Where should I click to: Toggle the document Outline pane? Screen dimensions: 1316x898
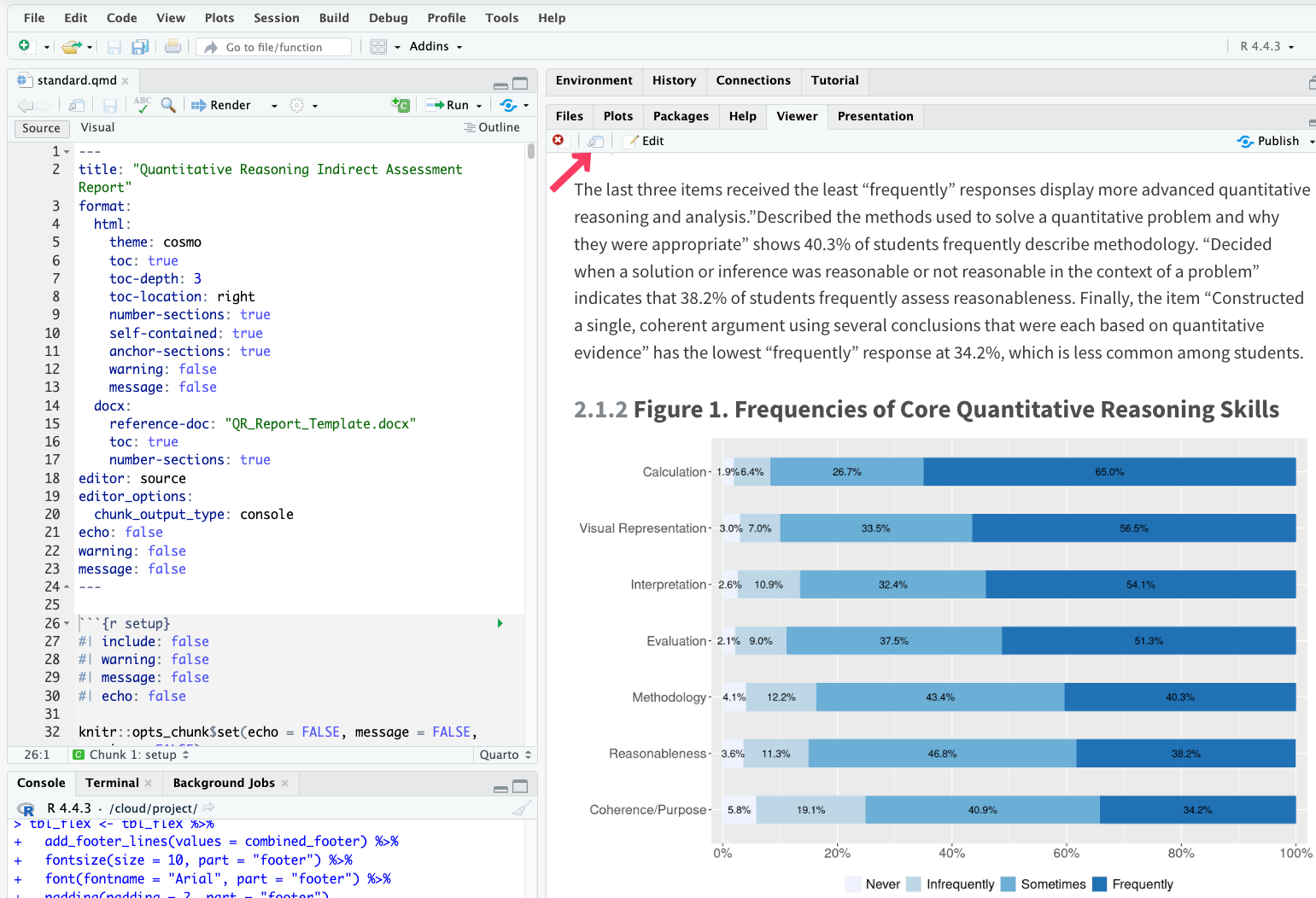pyautogui.click(x=491, y=127)
